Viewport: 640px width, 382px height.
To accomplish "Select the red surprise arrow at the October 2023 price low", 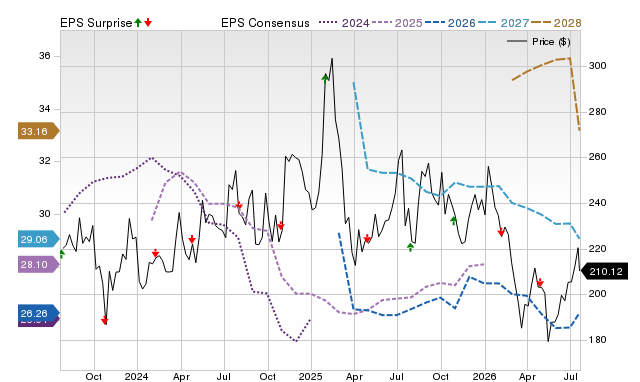I will click(104, 320).
